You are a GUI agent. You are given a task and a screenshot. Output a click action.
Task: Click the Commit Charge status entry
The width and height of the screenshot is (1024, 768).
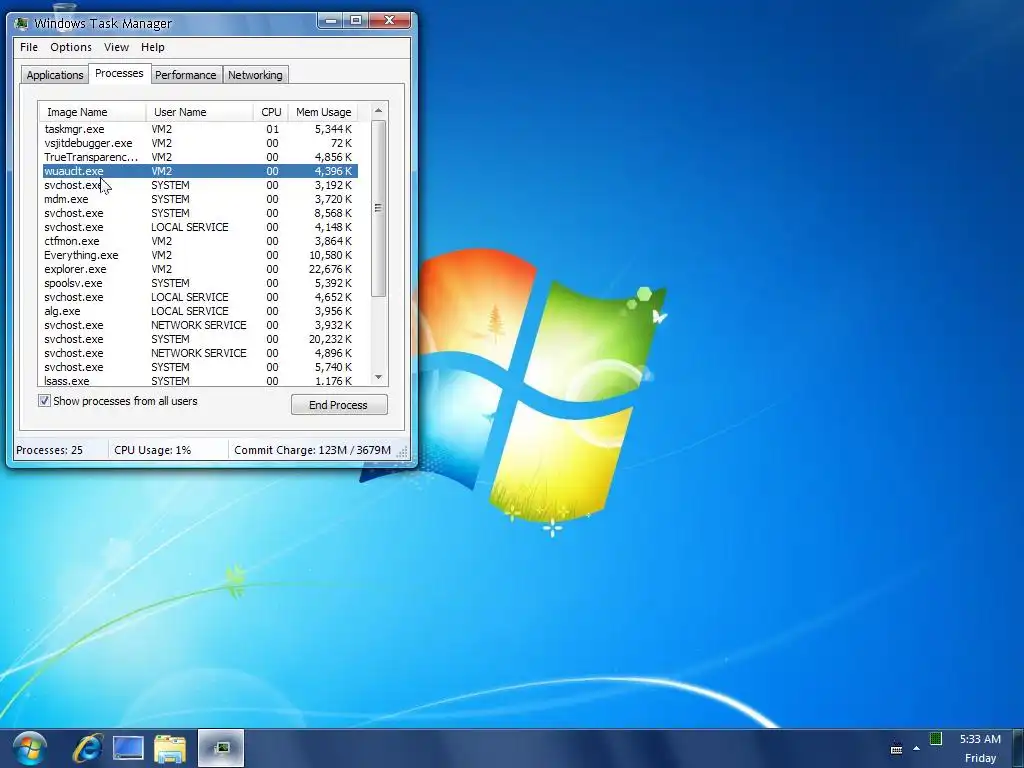click(x=312, y=450)
